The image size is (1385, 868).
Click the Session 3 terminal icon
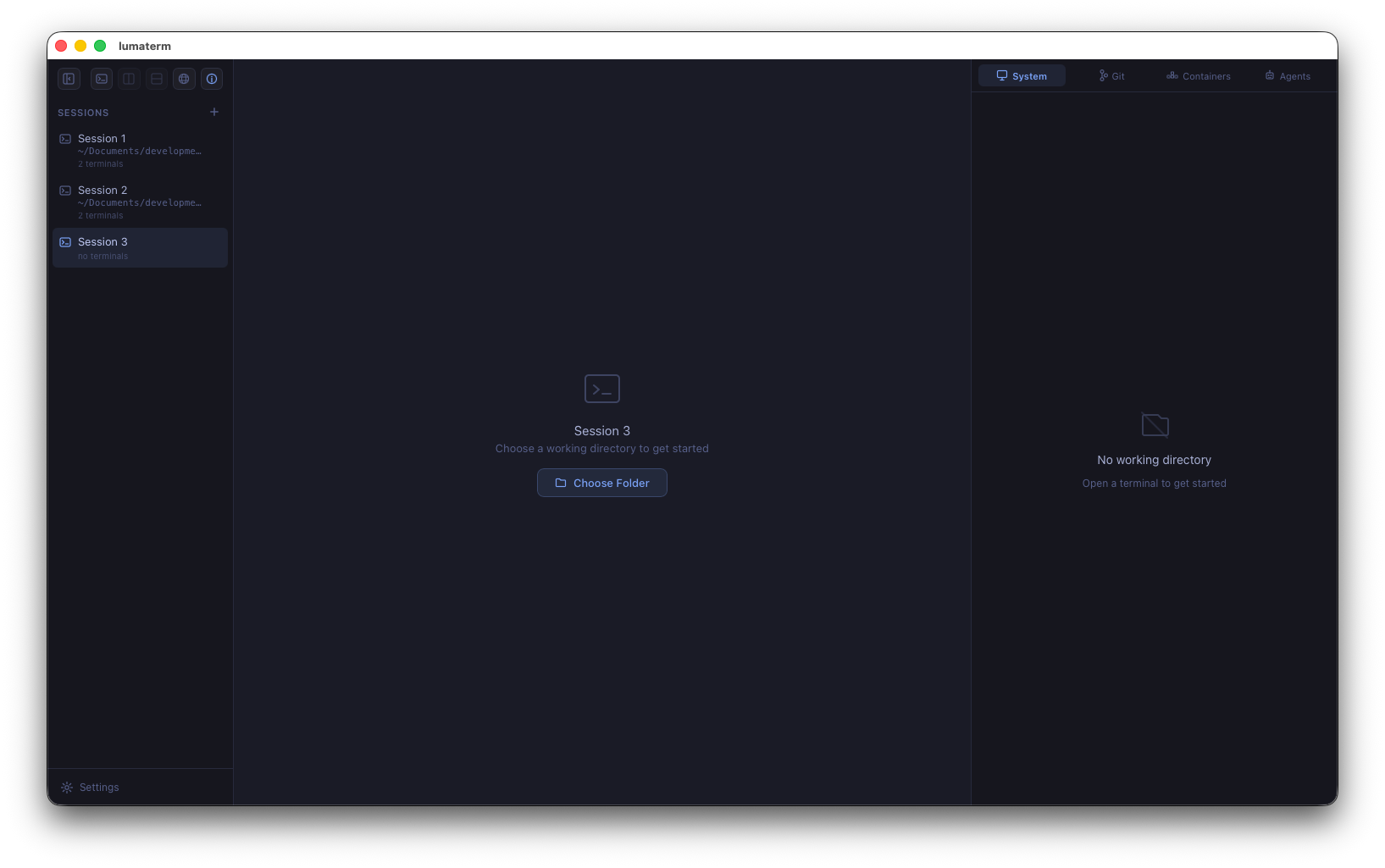(x=65, y=241)
